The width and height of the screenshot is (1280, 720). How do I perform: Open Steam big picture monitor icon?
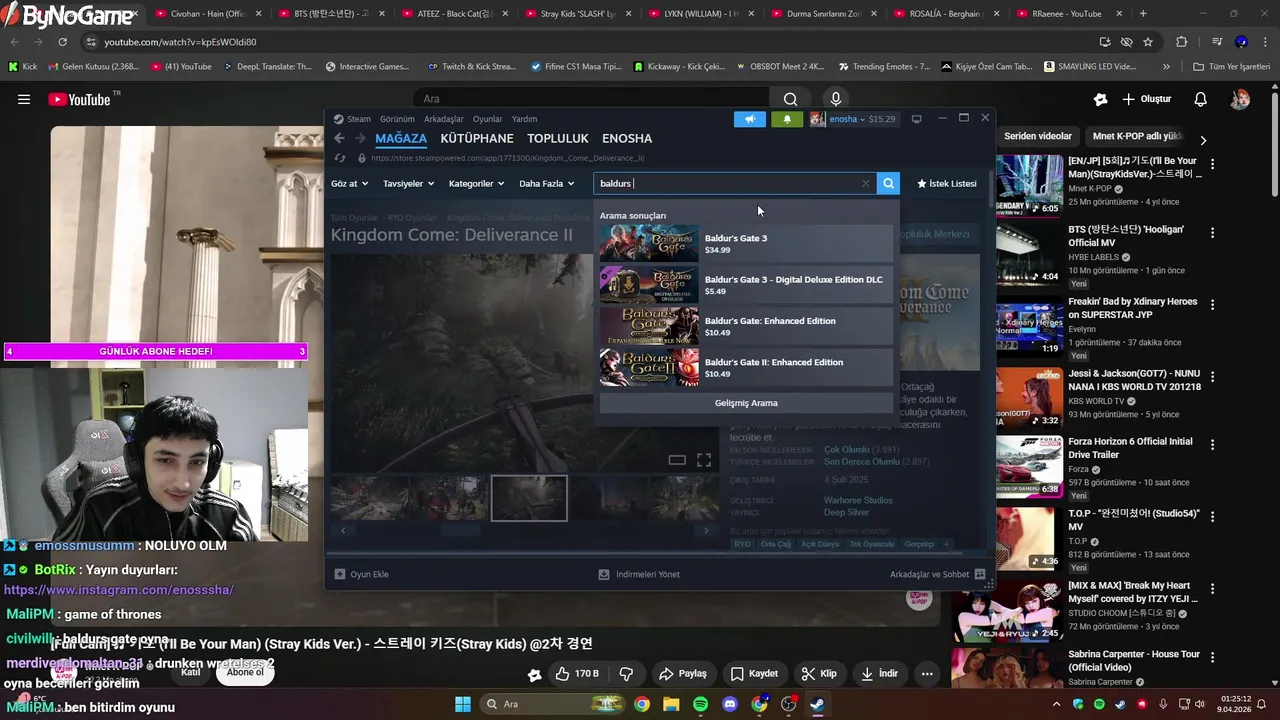click(916, 119)
